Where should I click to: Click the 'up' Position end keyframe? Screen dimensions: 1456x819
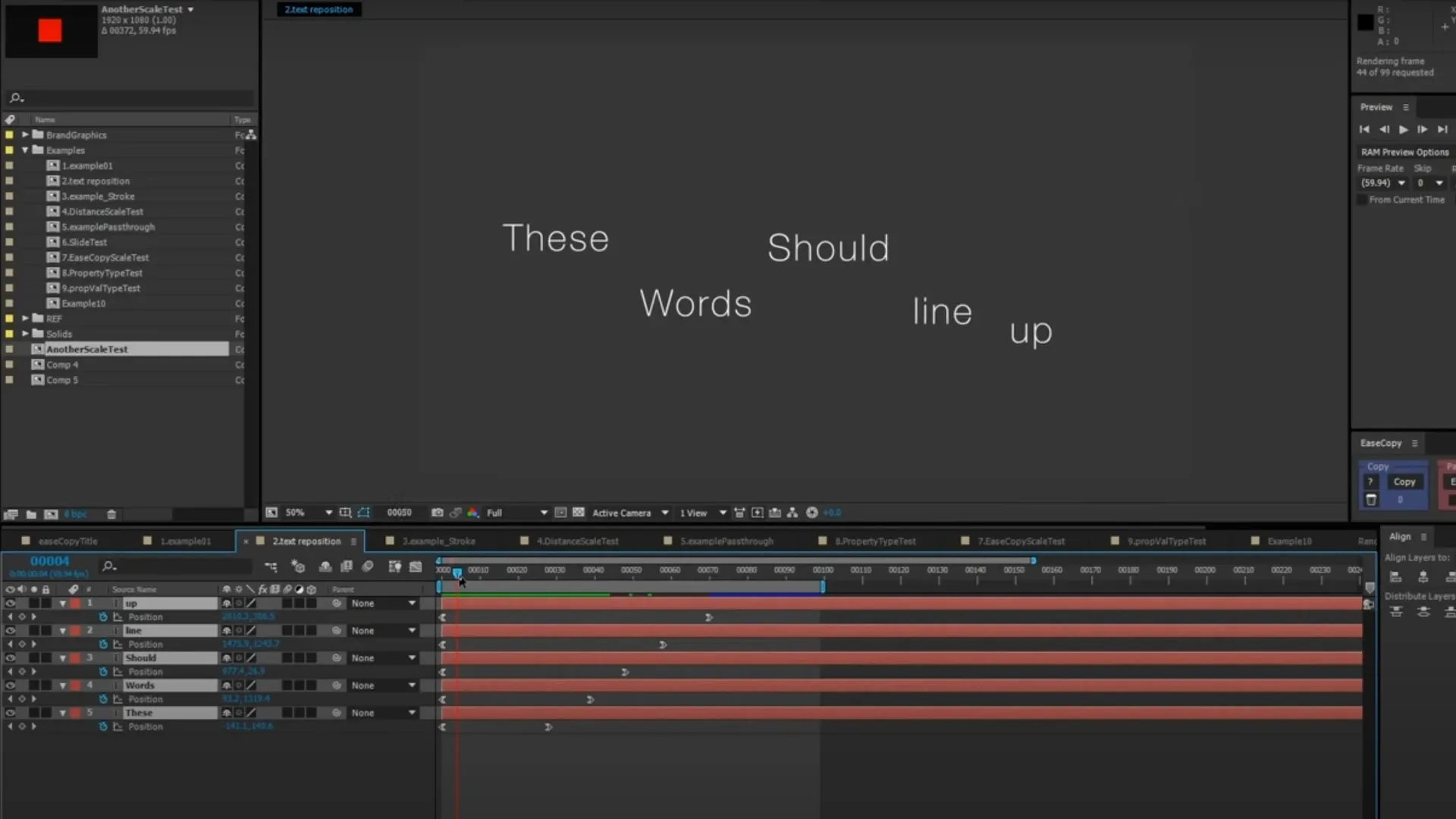[x=708, y=617]
